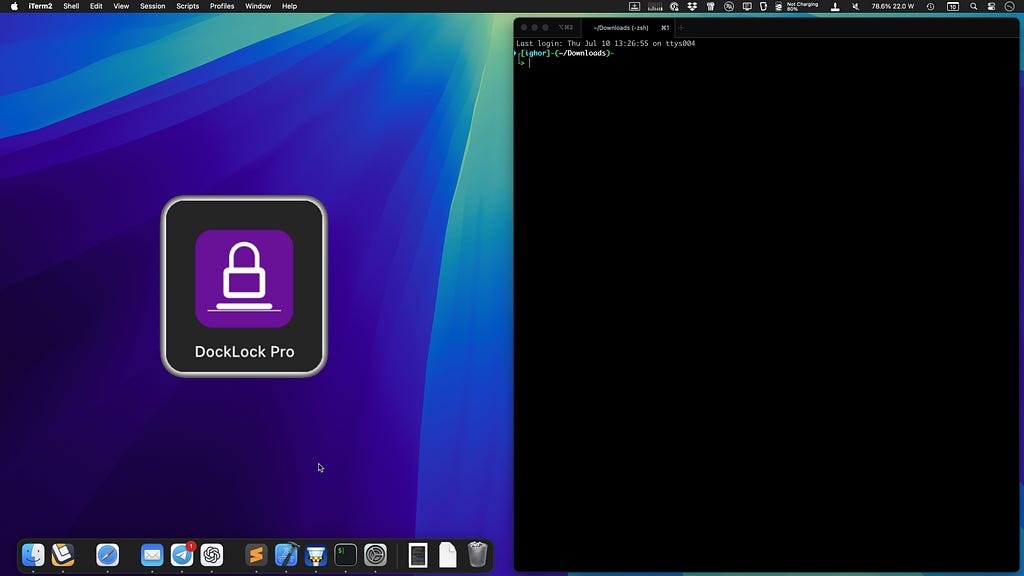Open the Trash in the Dock
The width and height of the screenshot is (1024, 576).
click(477, 555)
